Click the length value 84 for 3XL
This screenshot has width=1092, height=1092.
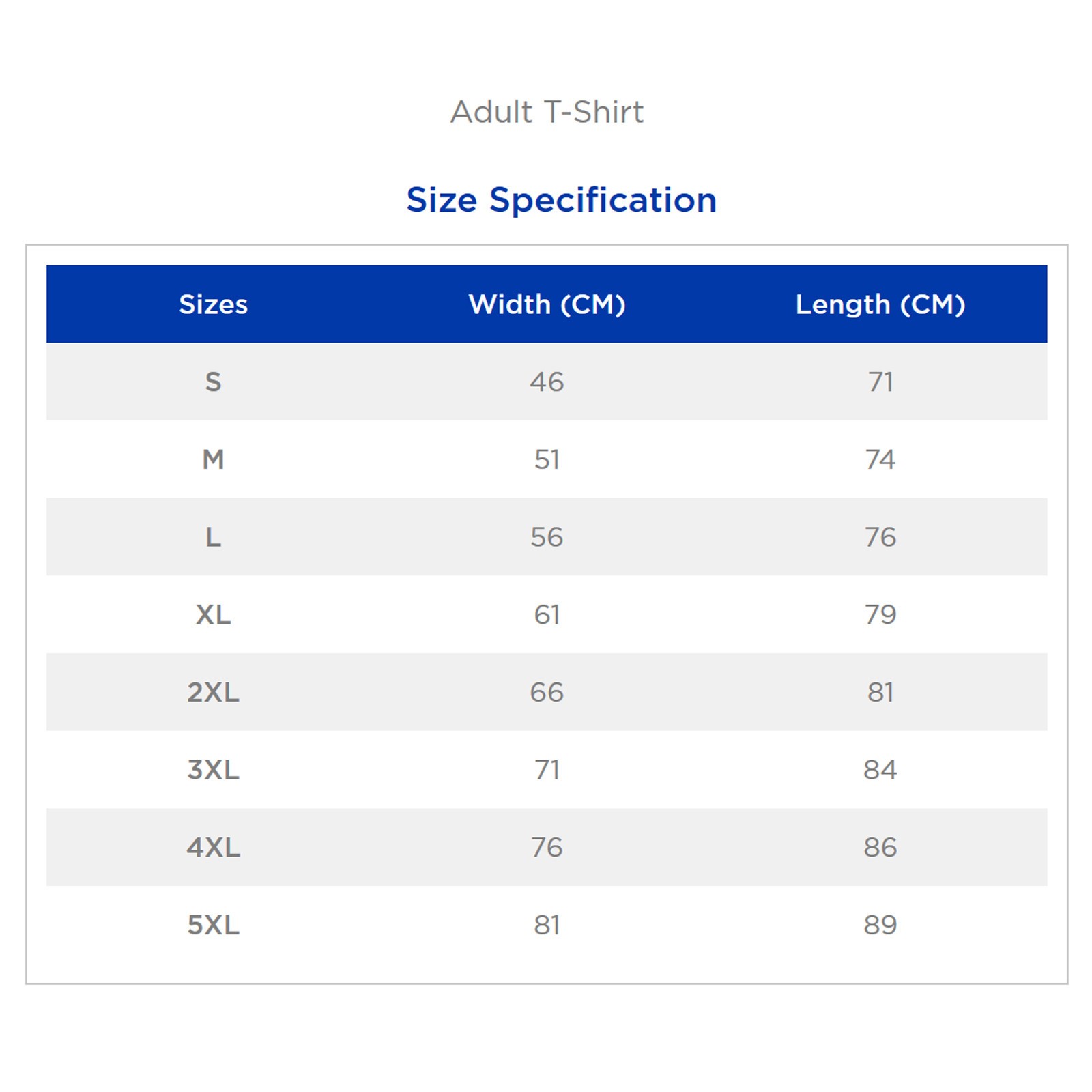click(880, 770)
